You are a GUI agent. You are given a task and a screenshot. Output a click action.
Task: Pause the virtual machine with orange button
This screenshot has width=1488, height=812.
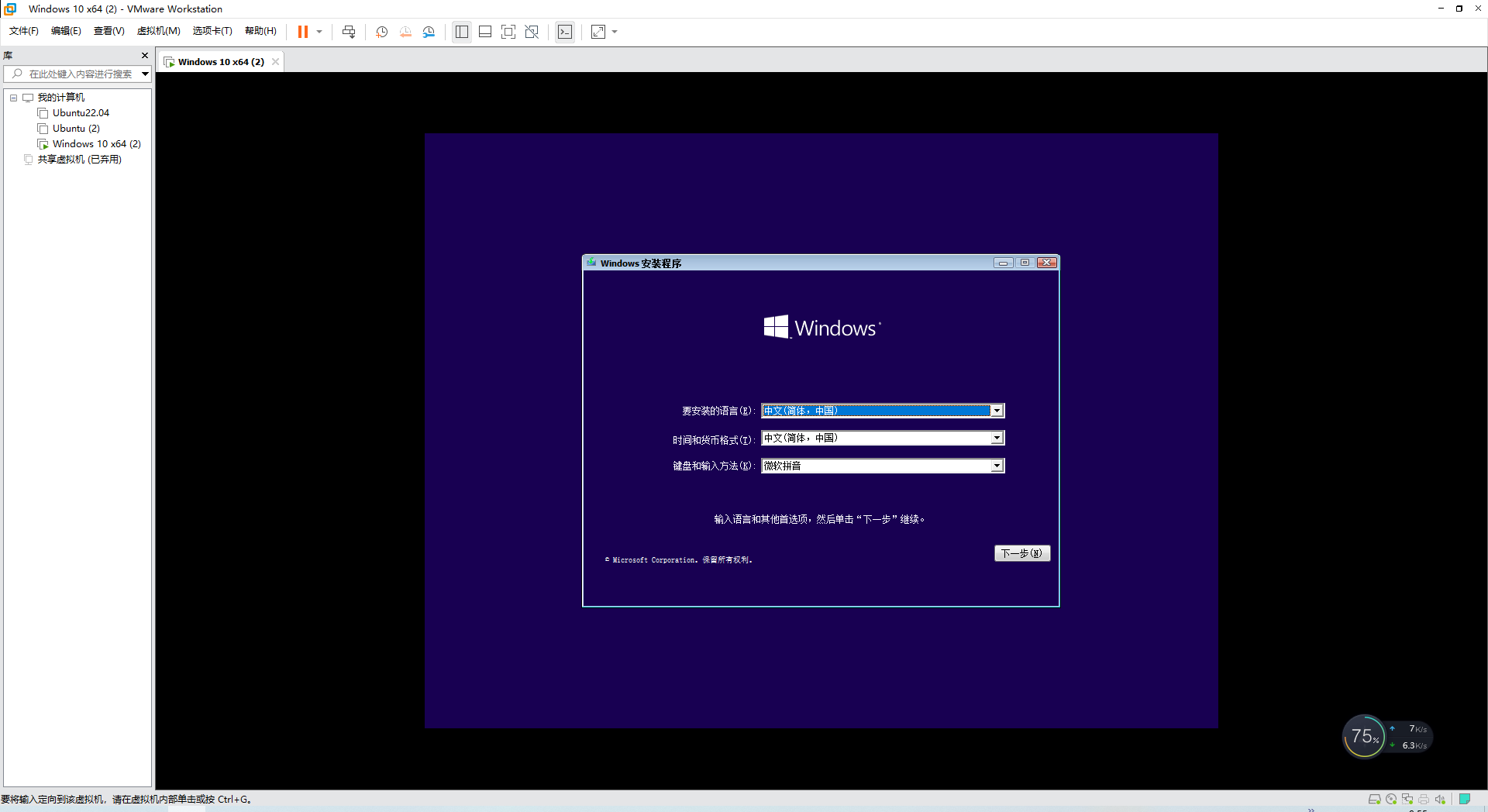click(x=303, y=32)
